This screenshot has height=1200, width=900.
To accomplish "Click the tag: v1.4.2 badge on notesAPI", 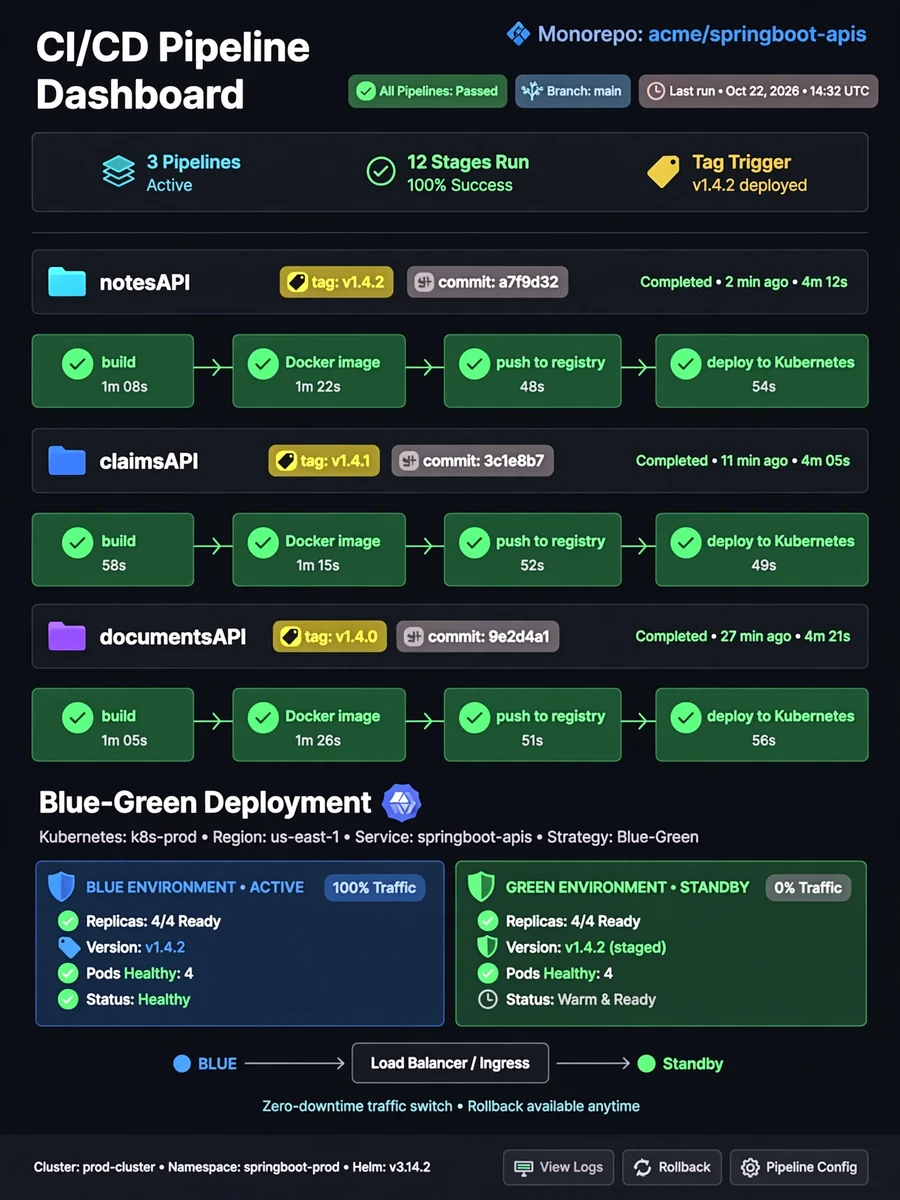I will (337, 282).
